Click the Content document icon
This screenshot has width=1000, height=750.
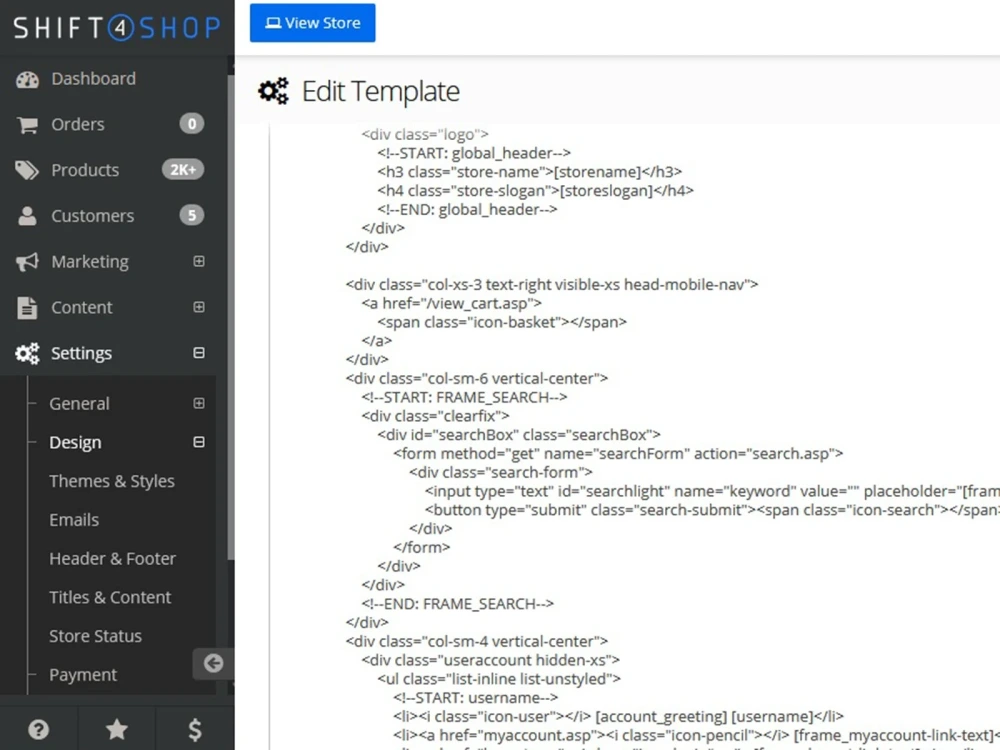point(27,307)
